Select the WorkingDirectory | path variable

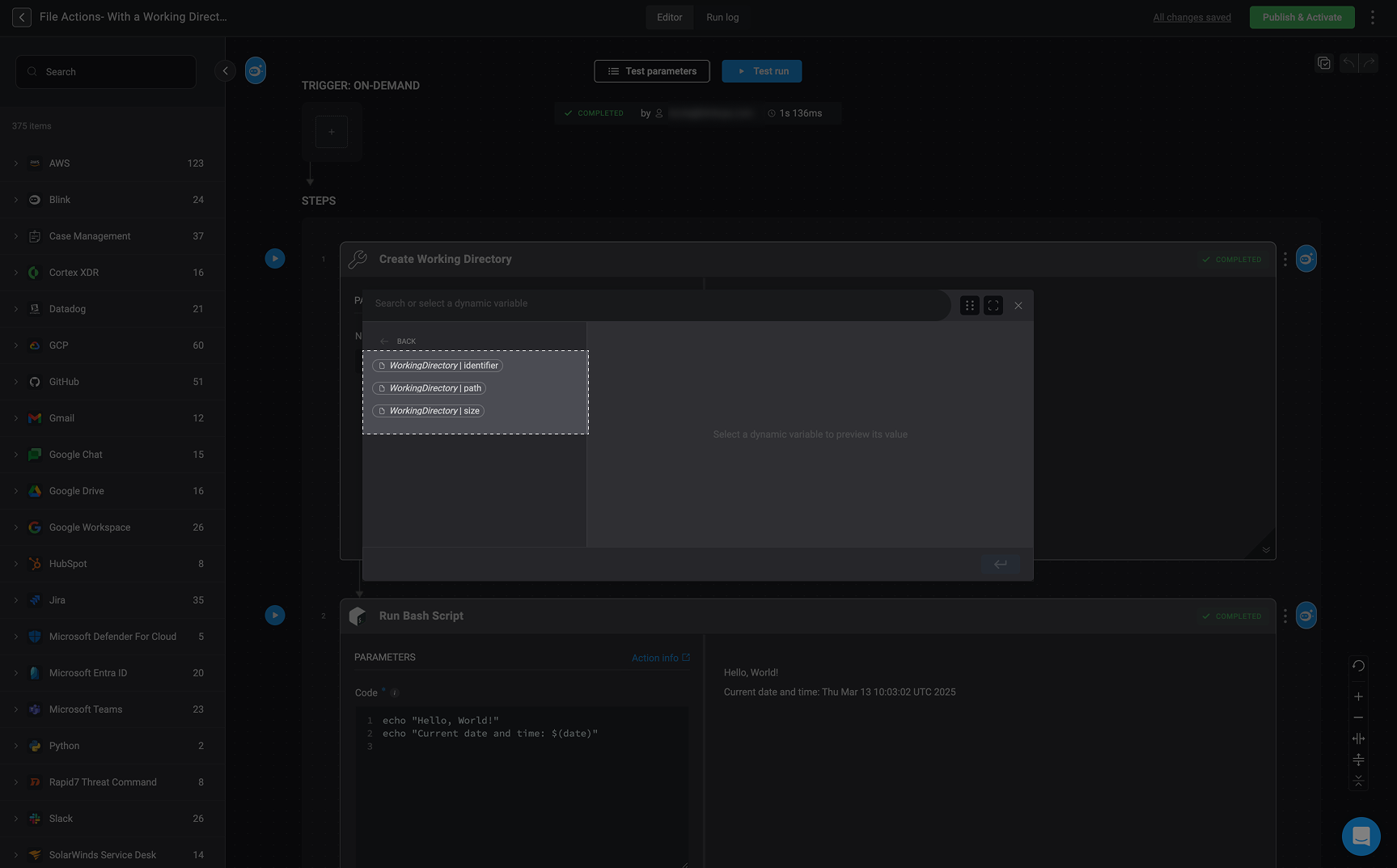[x=429, y=388]
